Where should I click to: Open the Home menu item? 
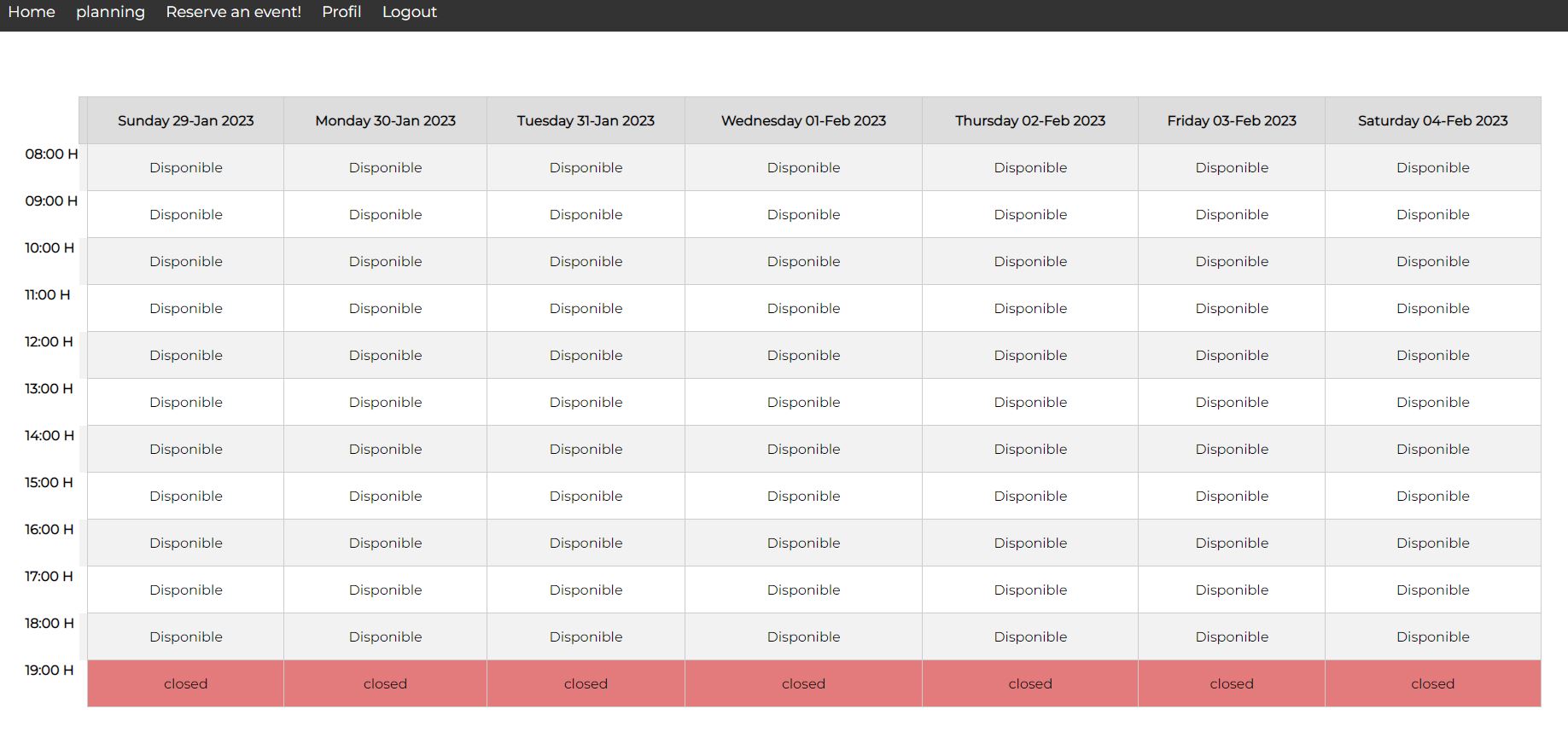click(32, 12)
